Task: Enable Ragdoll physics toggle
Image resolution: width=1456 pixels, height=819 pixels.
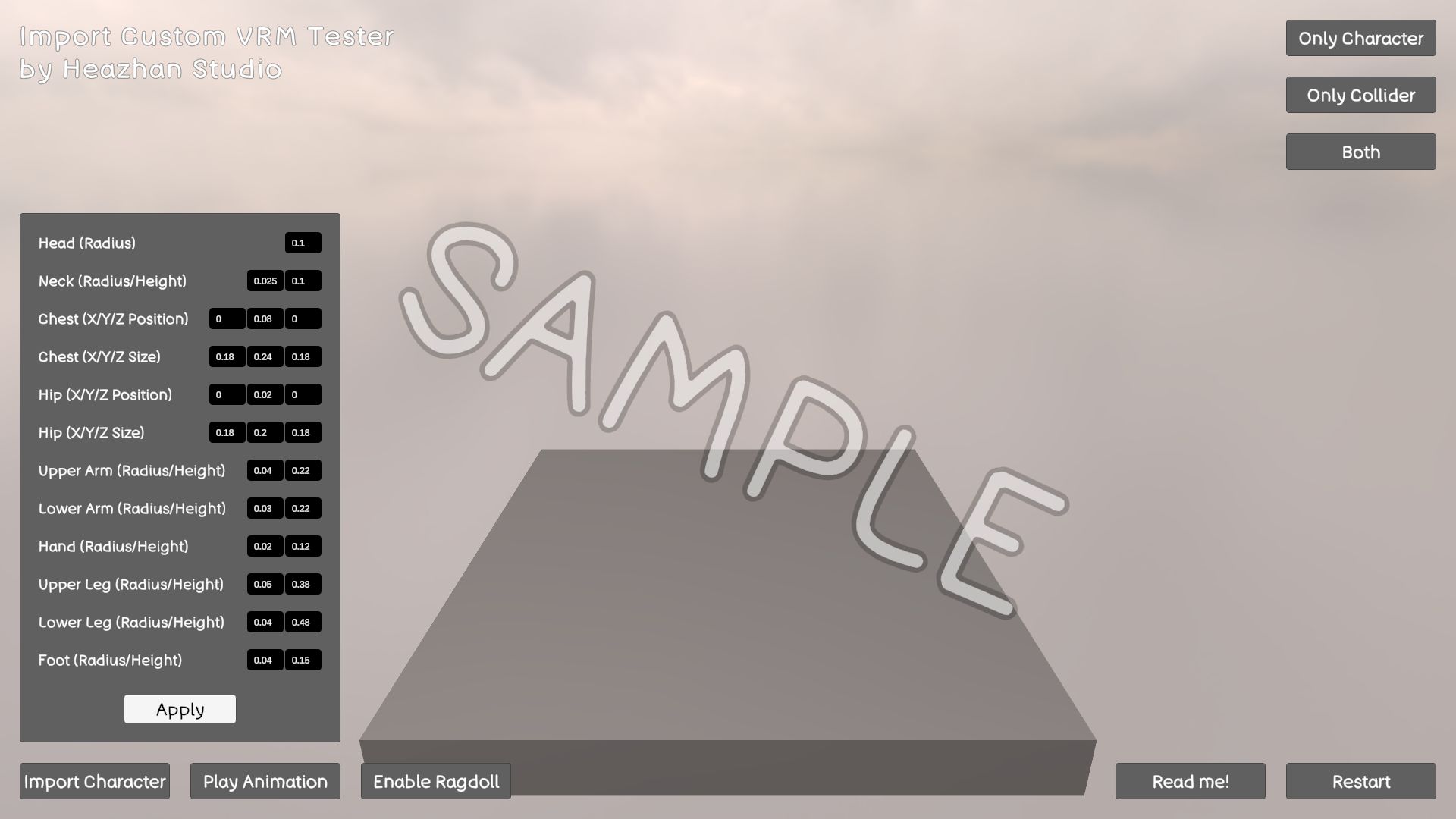Action: point(436,781)
